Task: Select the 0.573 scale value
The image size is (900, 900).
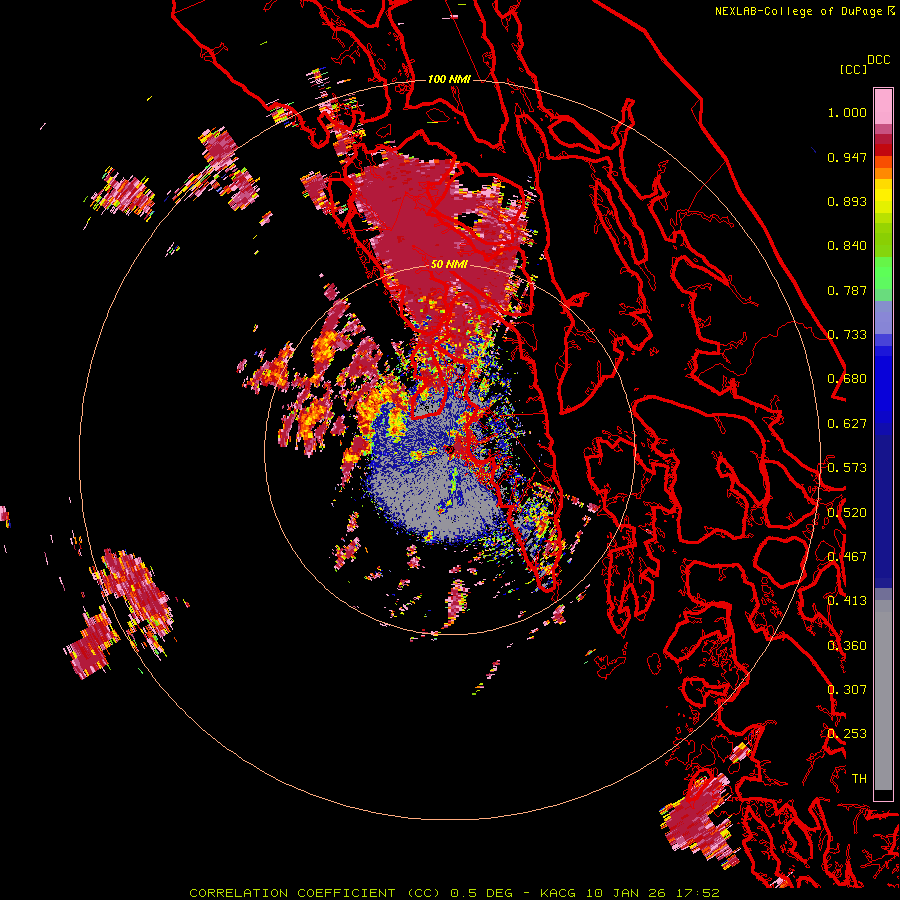Action: [x=847, y=468]
